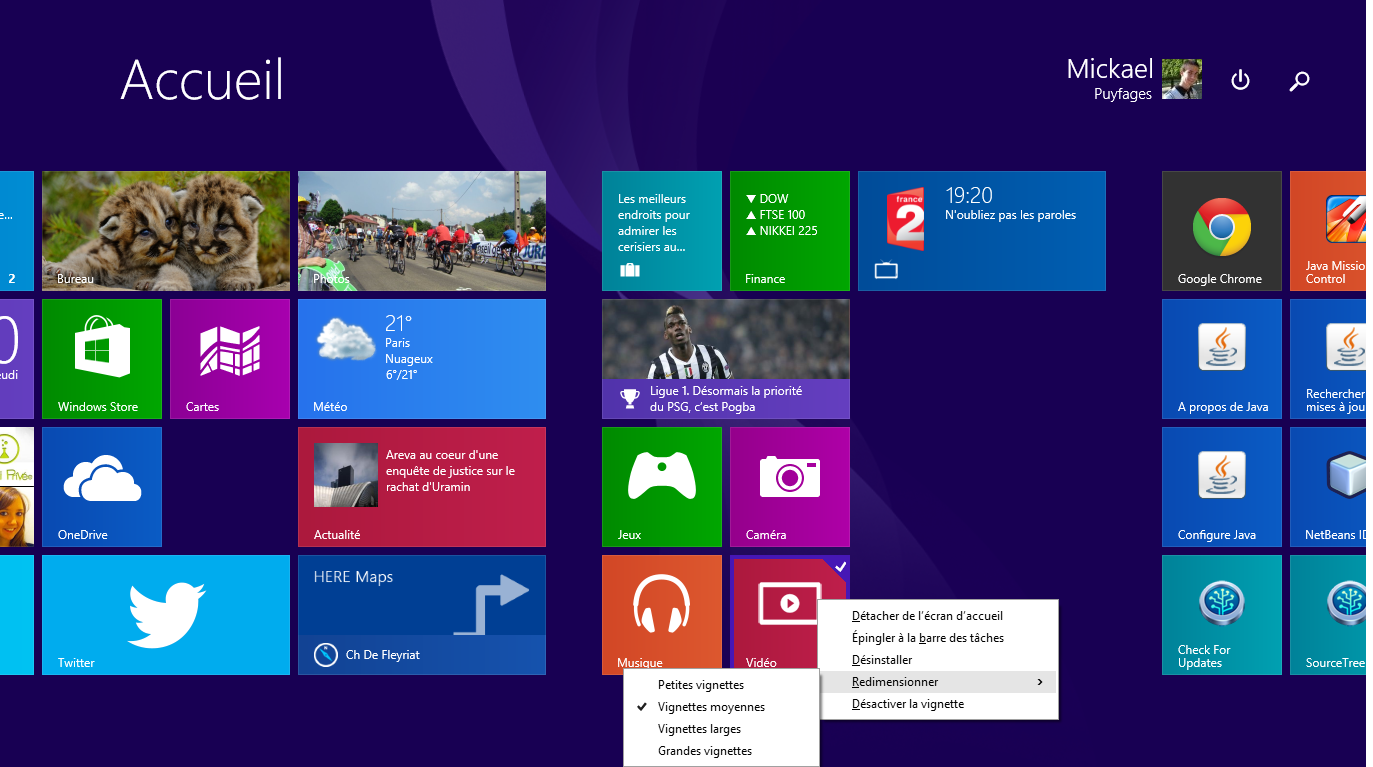The height and width of the screenshot is (767, 1373).
Task: Open the France 2 TV program tile
Action: coord(982,231)
